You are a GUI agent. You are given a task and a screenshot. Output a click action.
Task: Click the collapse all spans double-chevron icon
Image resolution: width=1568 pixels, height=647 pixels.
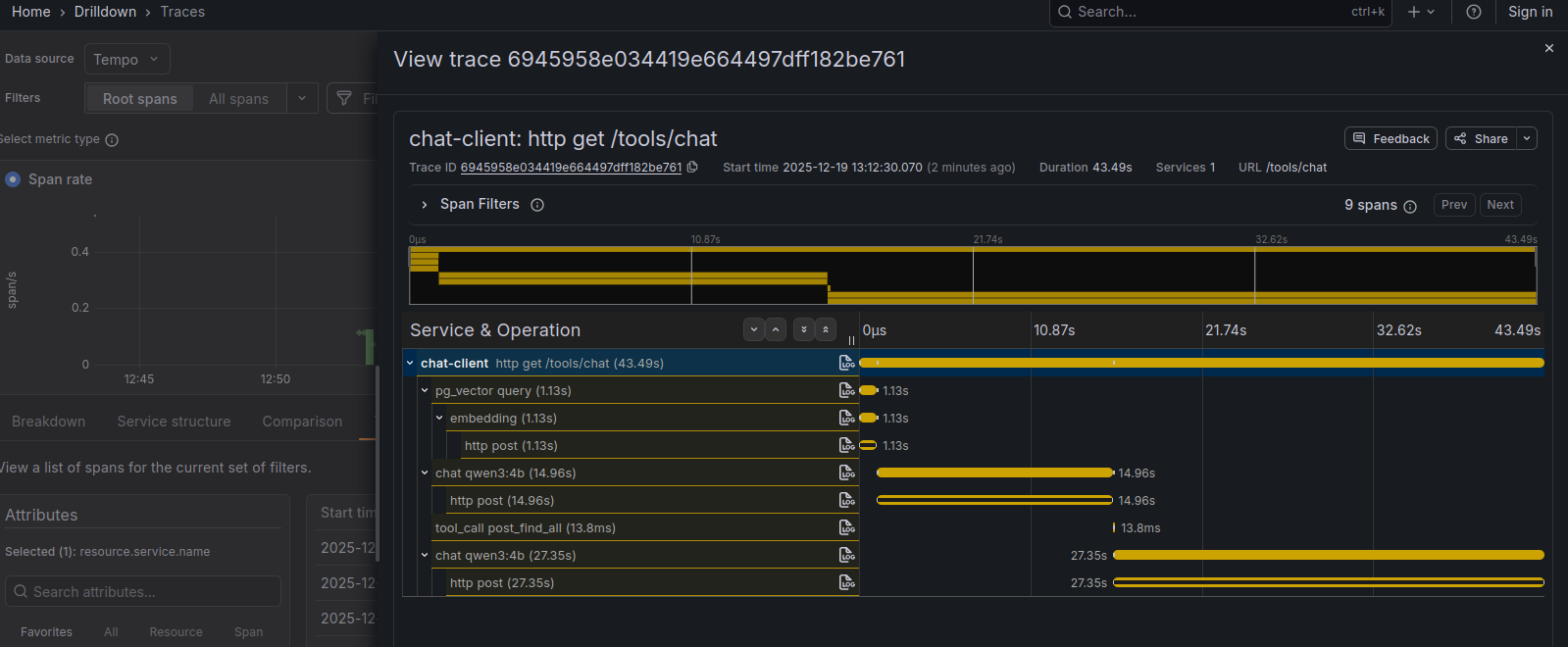pyautogui.click(x=826, y=330)
